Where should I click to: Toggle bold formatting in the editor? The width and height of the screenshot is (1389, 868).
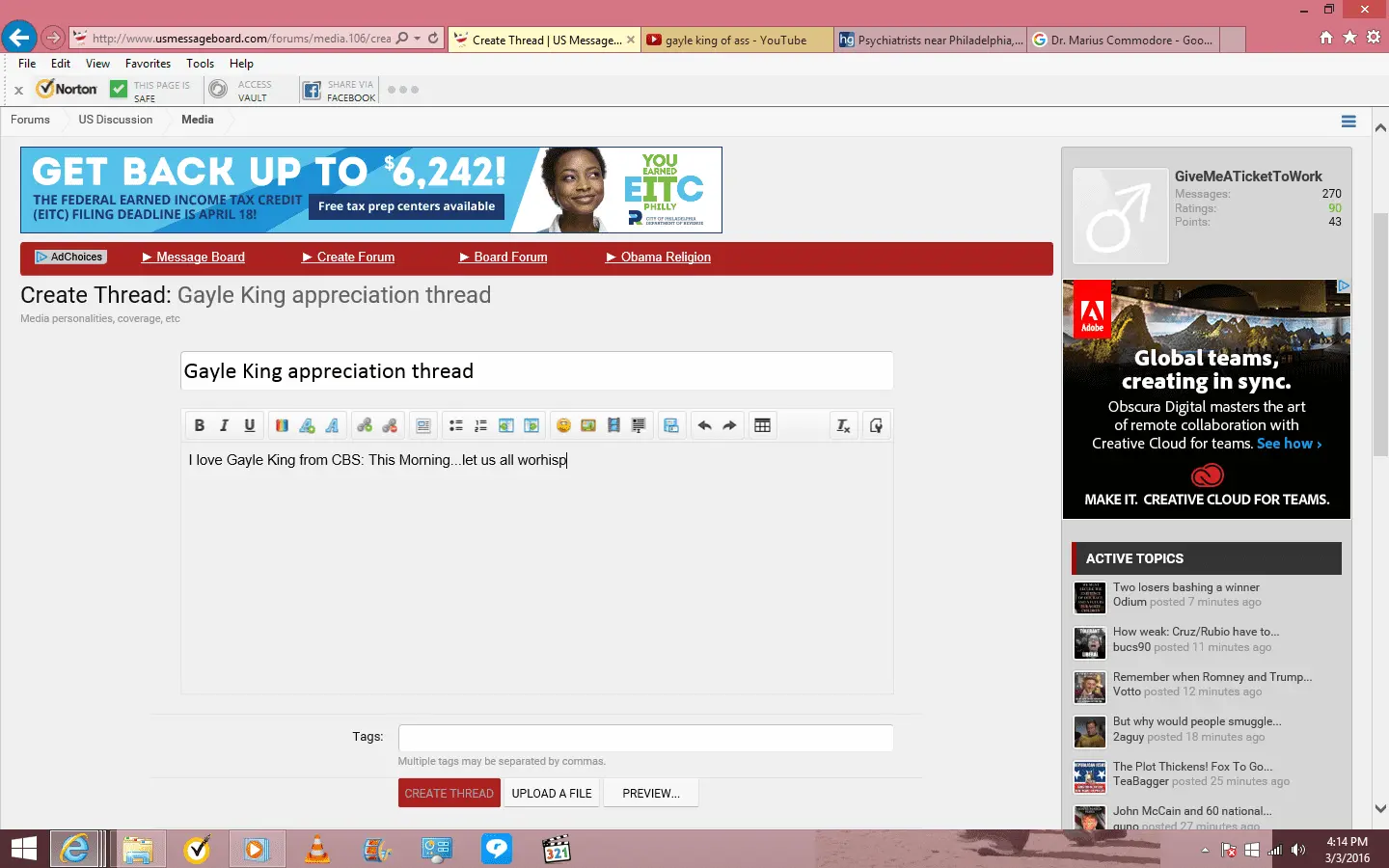(x=199, y=425)
